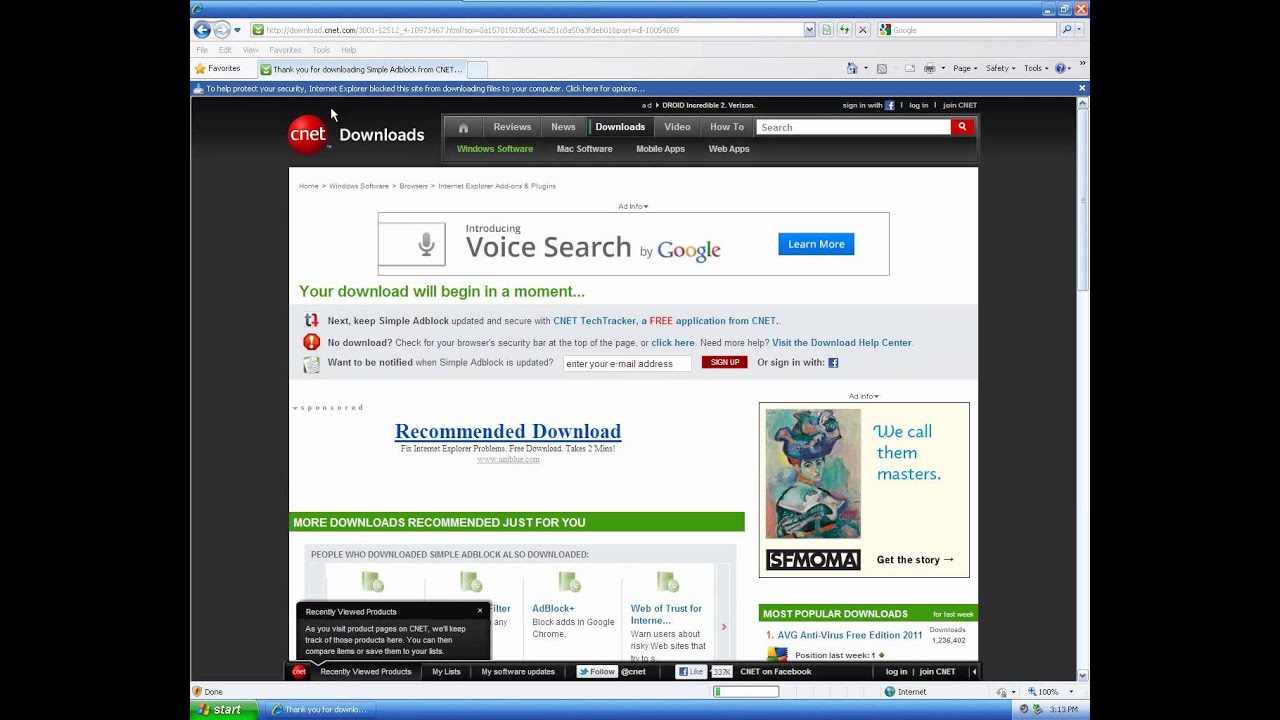Viewport: 1280px width, 720px height.
Task: Click the Refresh icon next to address bar
Action: (x=844, y=30)
